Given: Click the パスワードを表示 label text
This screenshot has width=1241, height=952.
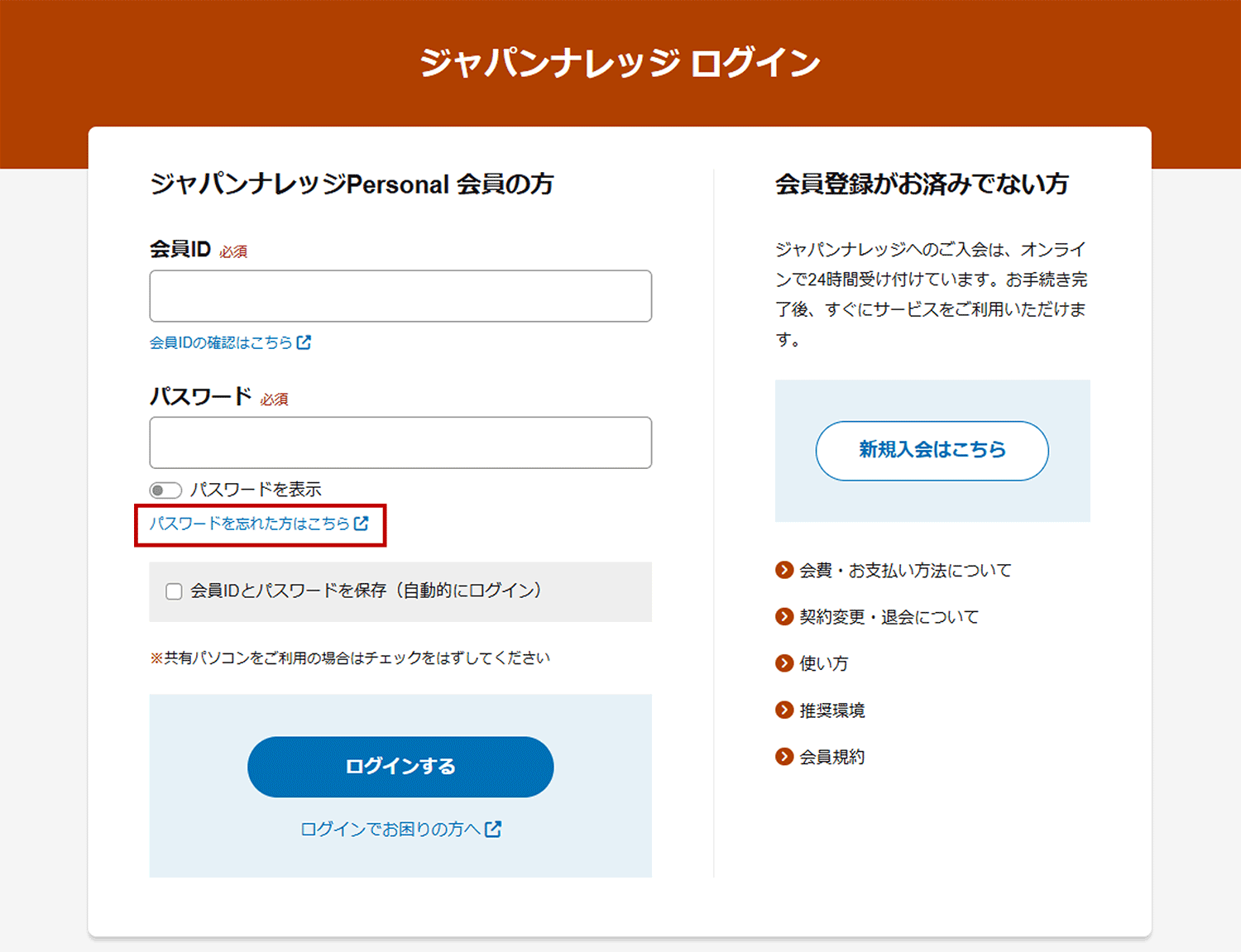Looking at the screenshot, I should (x=256, y=490).
